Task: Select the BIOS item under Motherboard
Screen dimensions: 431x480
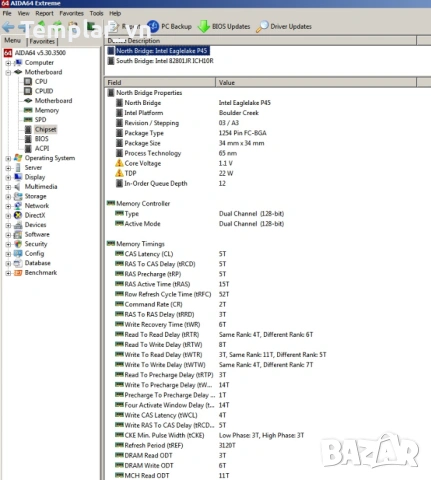Action: pyautogui.click(x=42, y=139)
